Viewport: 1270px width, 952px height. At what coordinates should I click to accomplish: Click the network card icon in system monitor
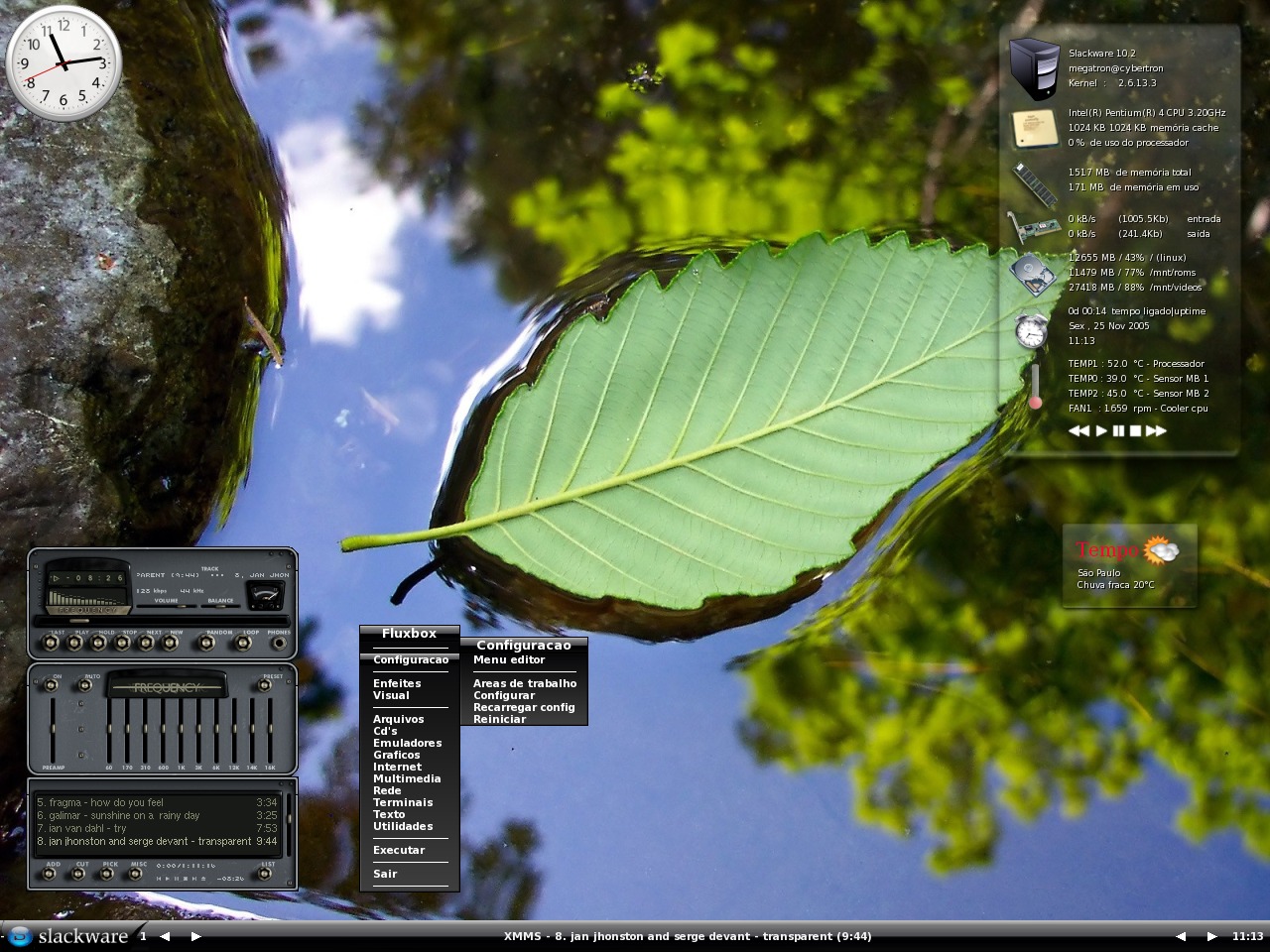coord(1033,228)
